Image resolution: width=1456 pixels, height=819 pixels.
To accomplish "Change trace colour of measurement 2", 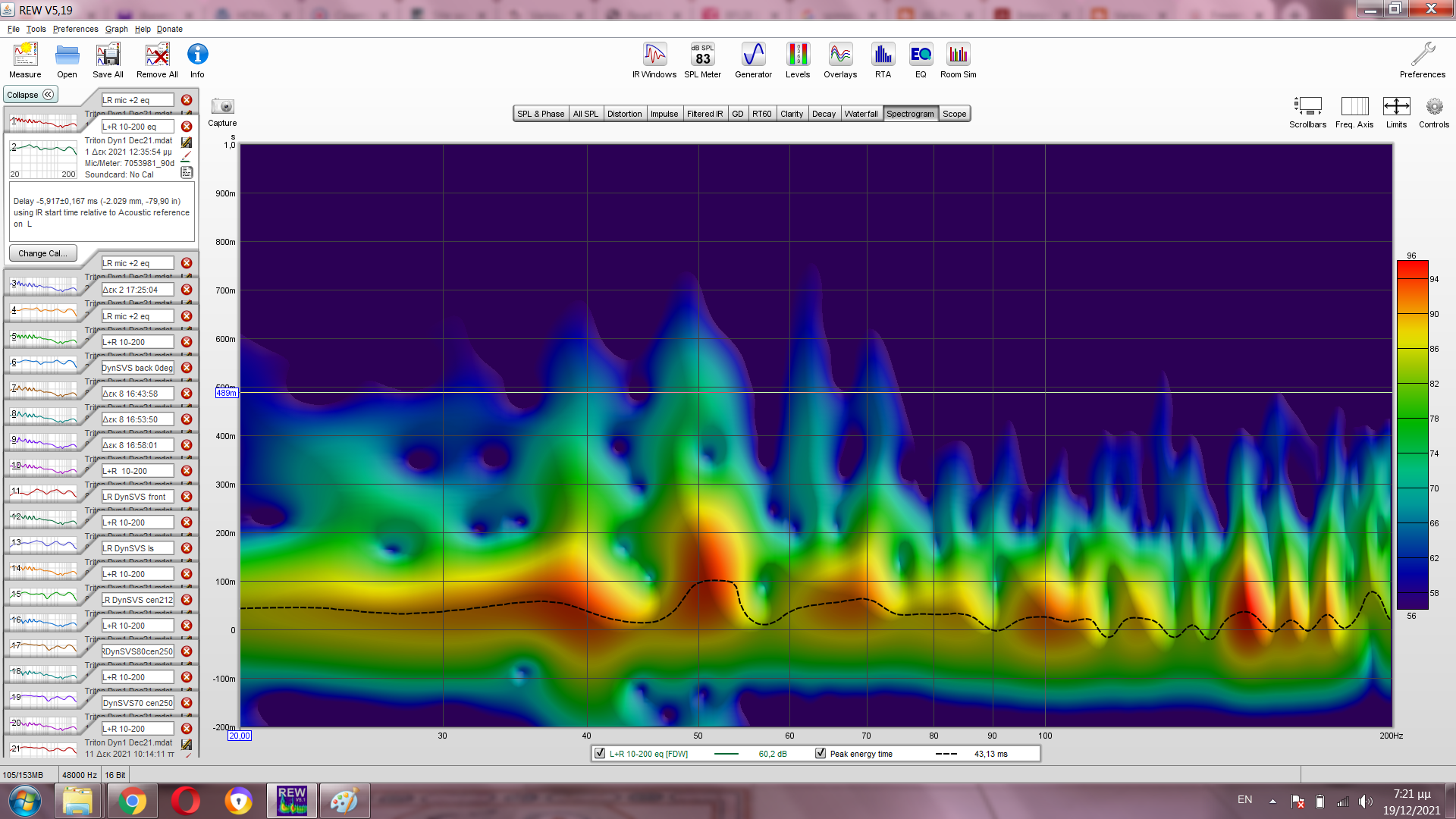I will click(187, 157).
